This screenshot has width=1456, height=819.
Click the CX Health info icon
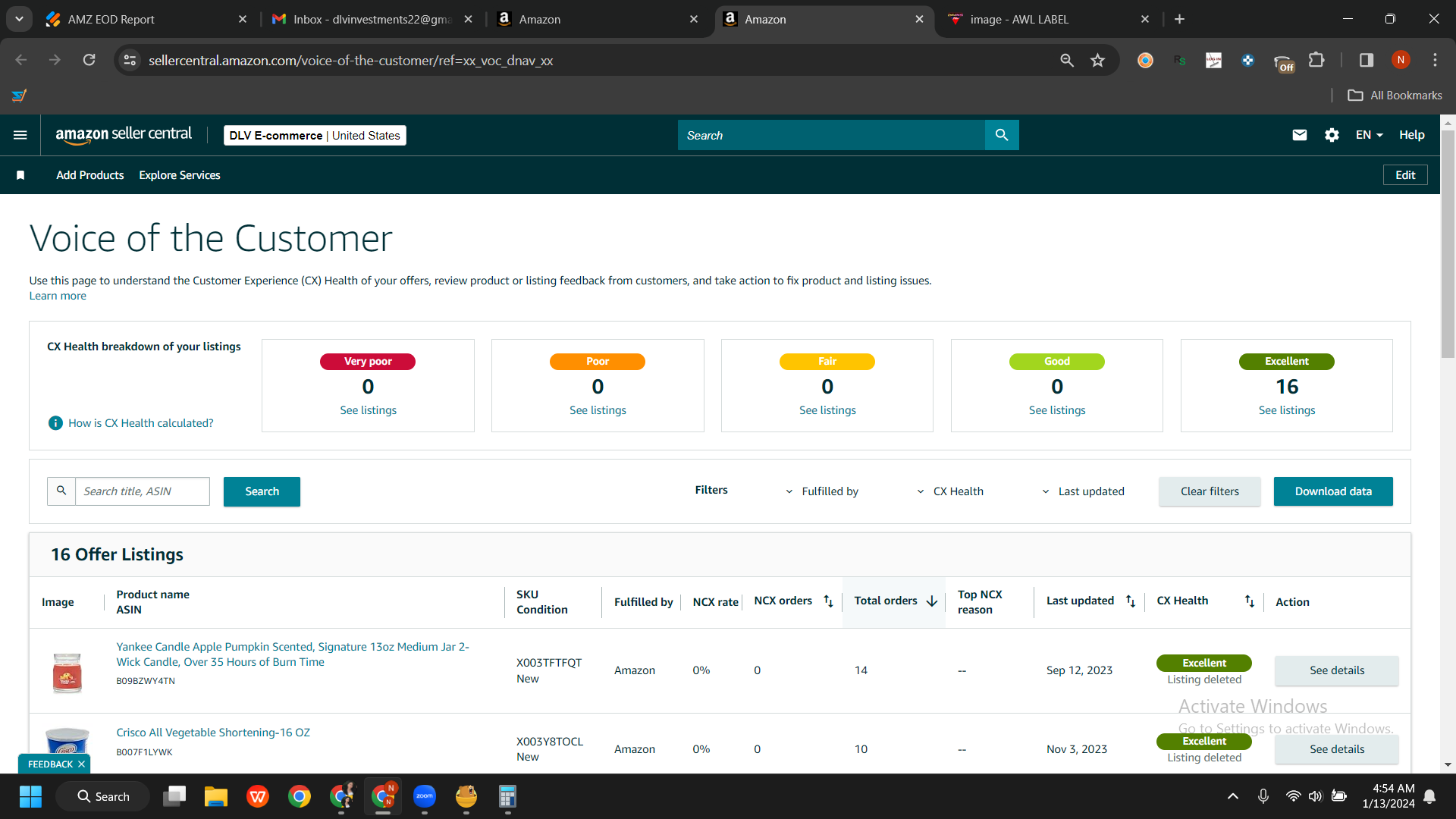(x=55, y=423)
